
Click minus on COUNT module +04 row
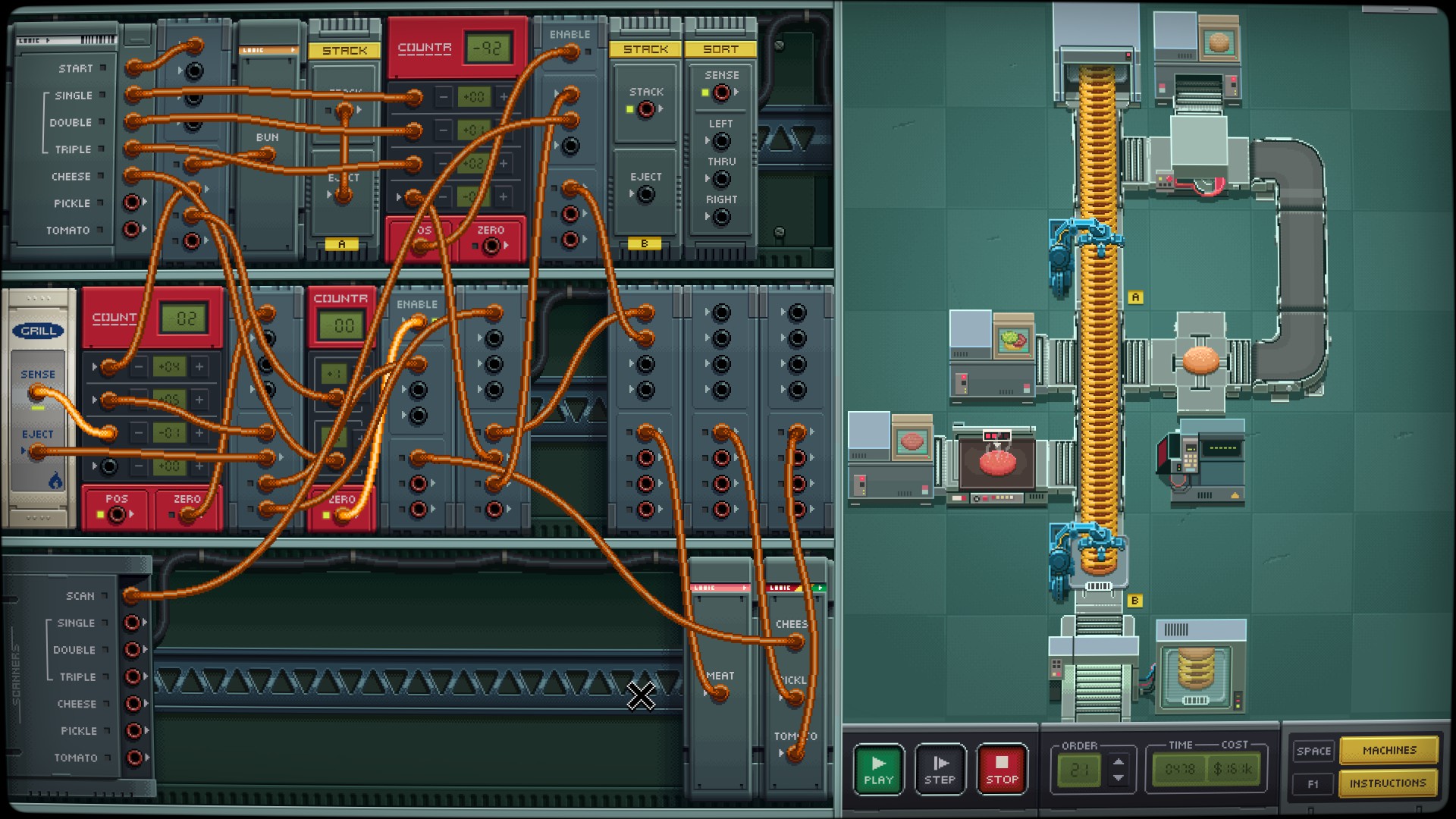[x=139, y=367]
